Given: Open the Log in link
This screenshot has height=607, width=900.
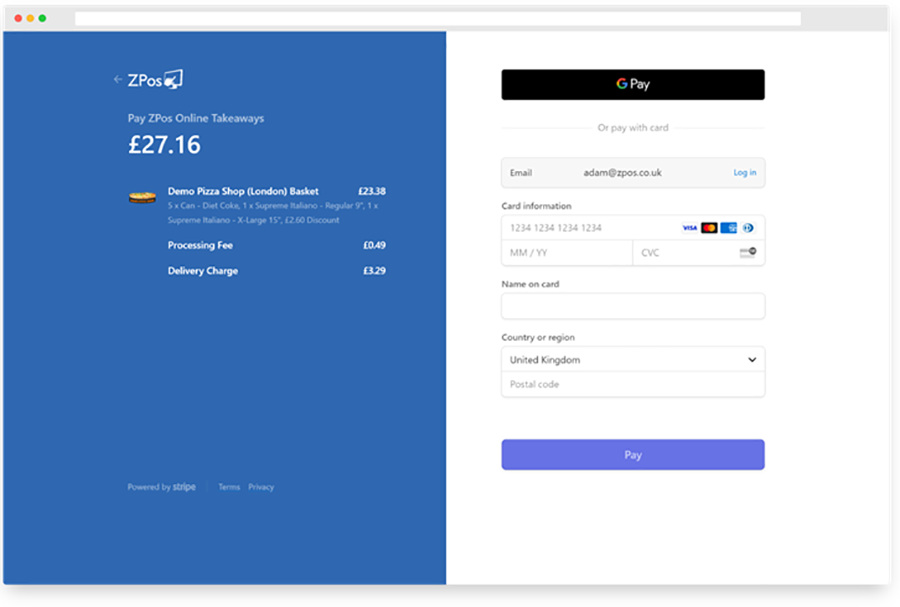Looking at the screenshot, I should pyautogui.click(x=744, y=173).
